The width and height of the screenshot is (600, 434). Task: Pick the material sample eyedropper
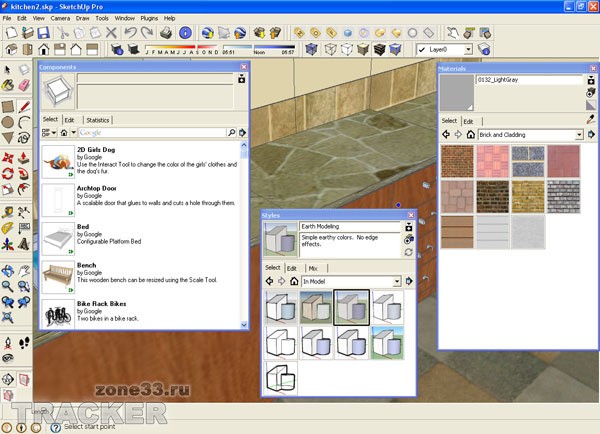click(x=591, y=119)
